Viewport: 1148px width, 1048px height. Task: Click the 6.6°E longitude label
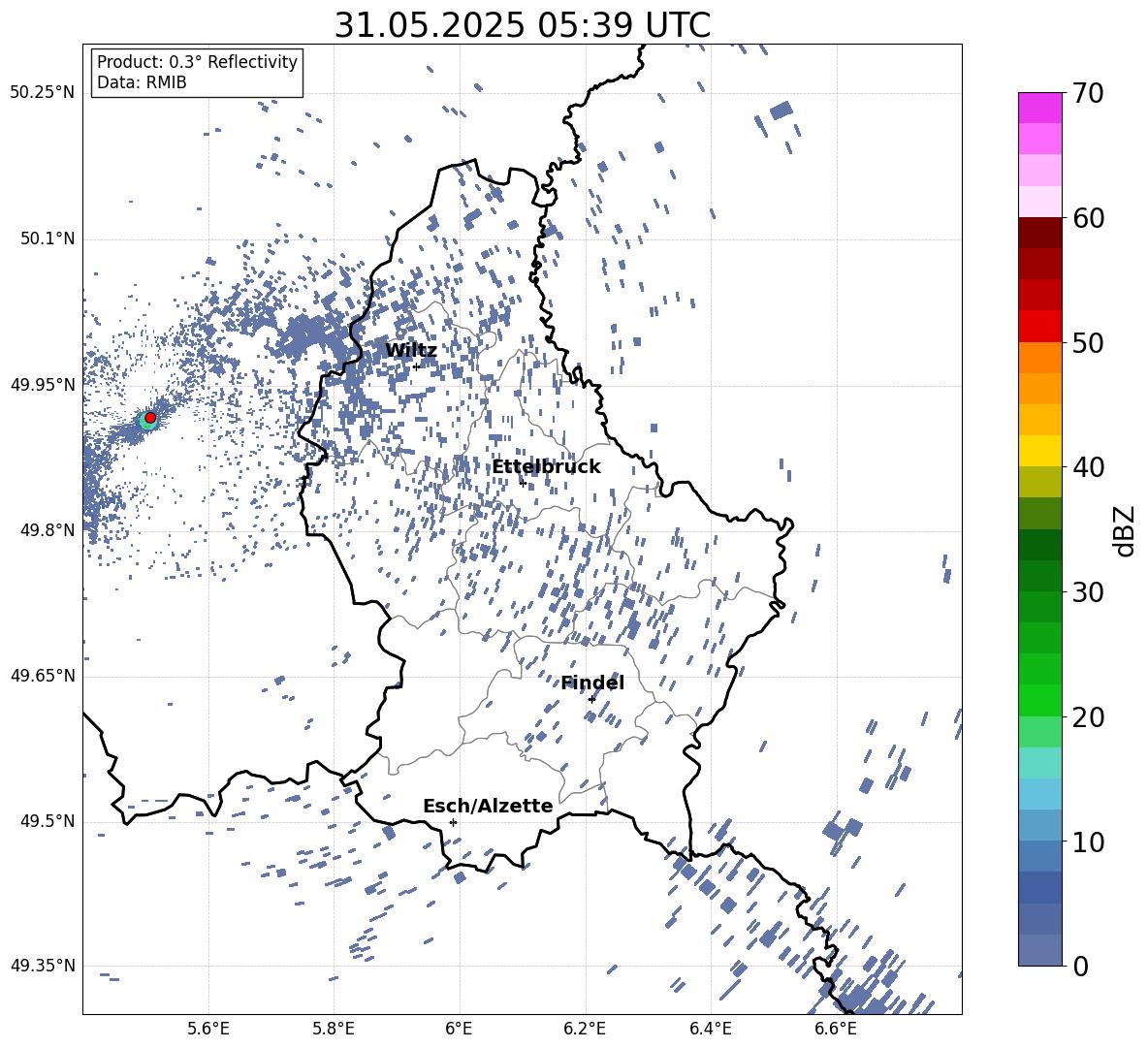[x=836, y=1029]
